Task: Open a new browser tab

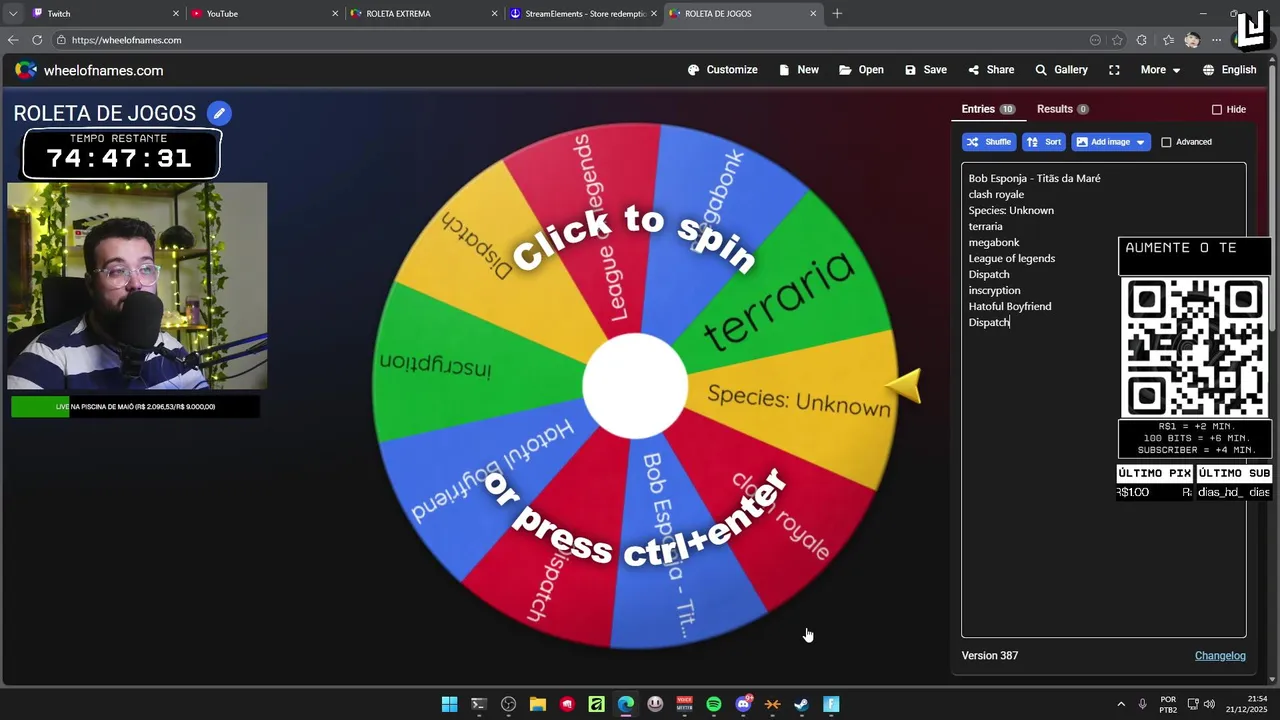Action: point(837,14)
